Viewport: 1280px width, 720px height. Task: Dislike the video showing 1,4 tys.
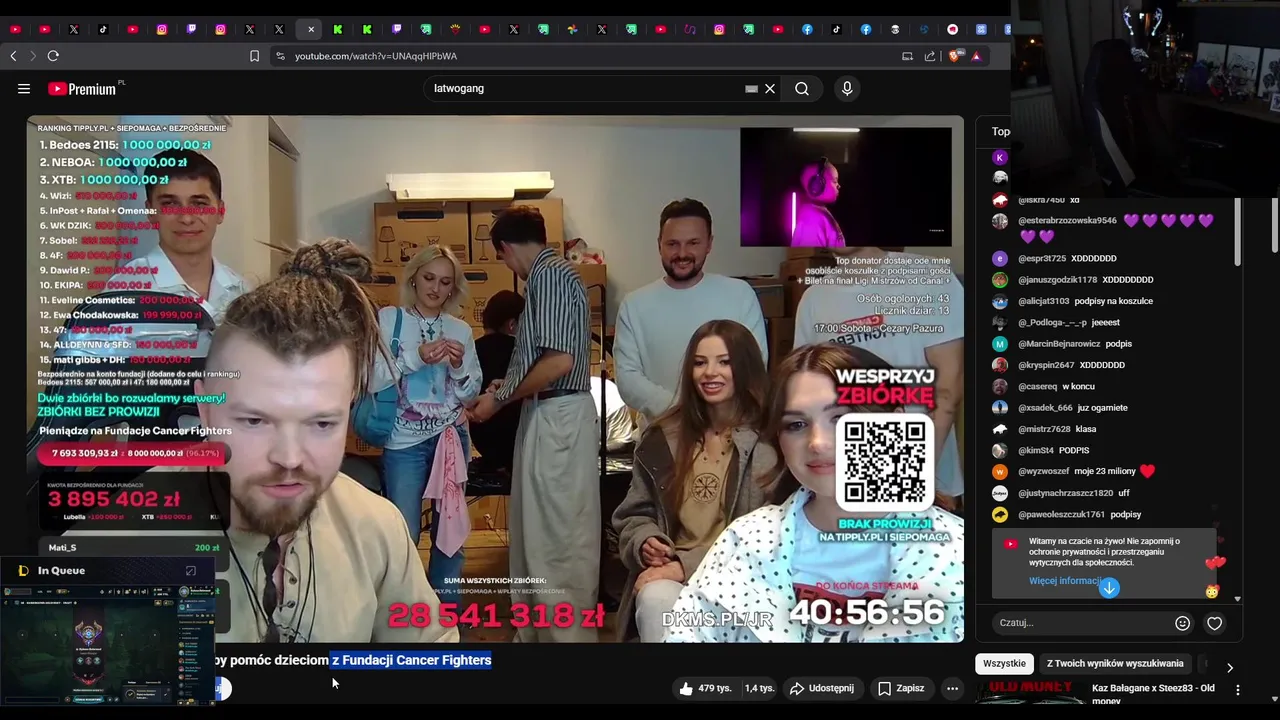tap(759, 688)
